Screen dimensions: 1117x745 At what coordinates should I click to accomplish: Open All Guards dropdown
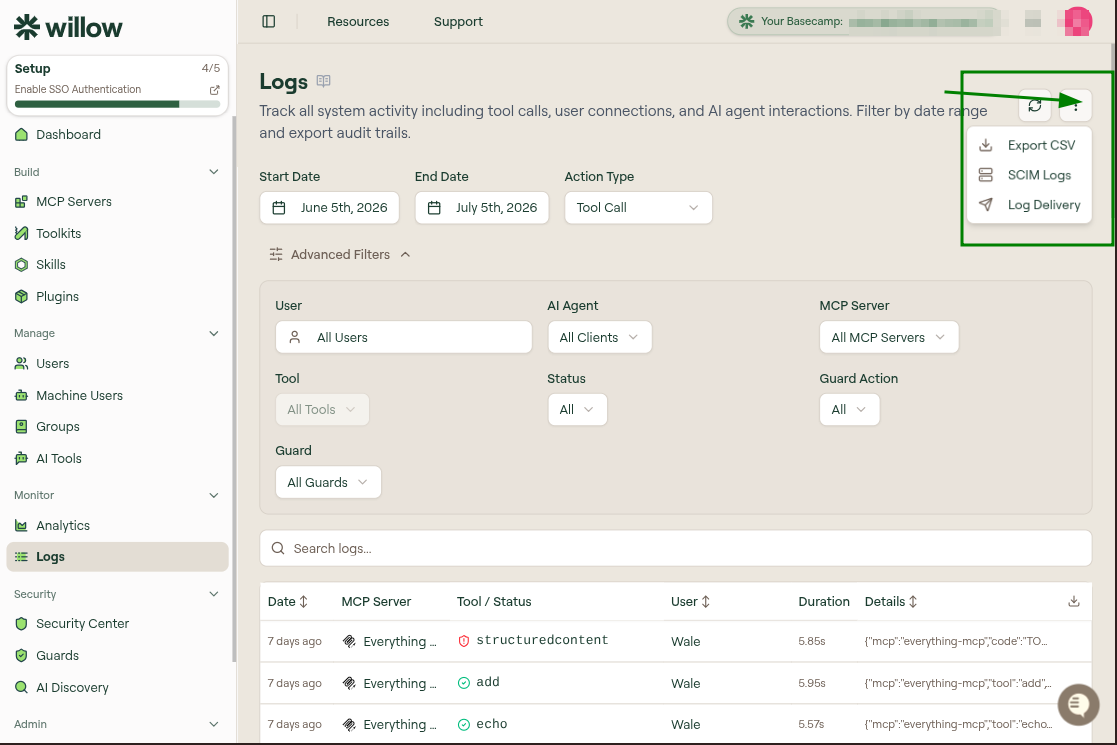[328, 483]
